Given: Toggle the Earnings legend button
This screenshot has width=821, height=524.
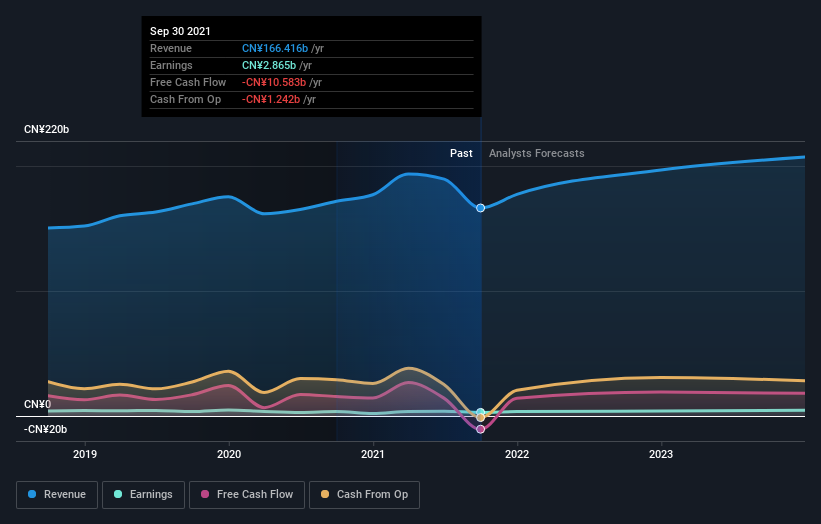Looking at the screenshot, I should tap(143, 495).
